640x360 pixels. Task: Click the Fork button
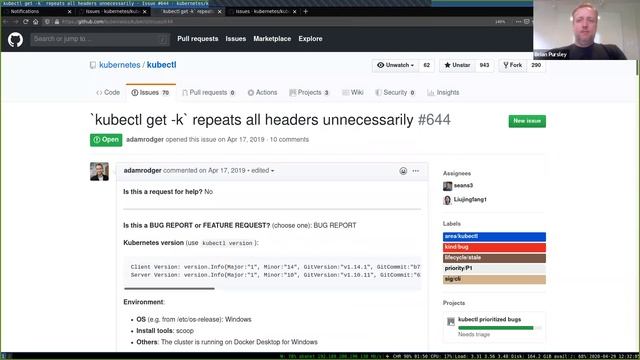pyautogui.click(x=513, y=65)
